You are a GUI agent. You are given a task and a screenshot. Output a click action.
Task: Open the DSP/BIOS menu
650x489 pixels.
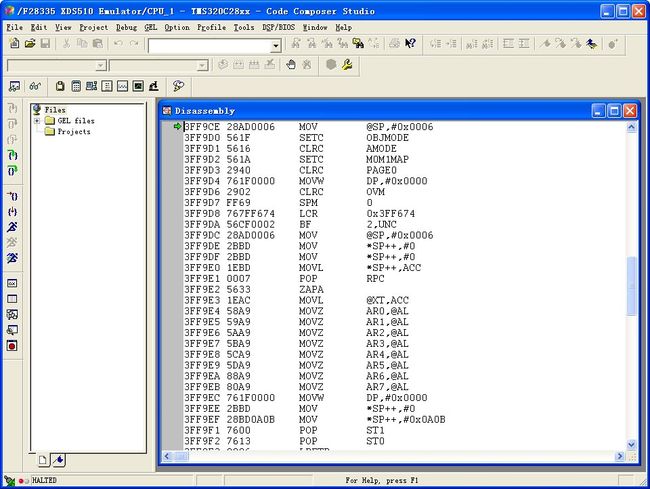click(279, 27)
